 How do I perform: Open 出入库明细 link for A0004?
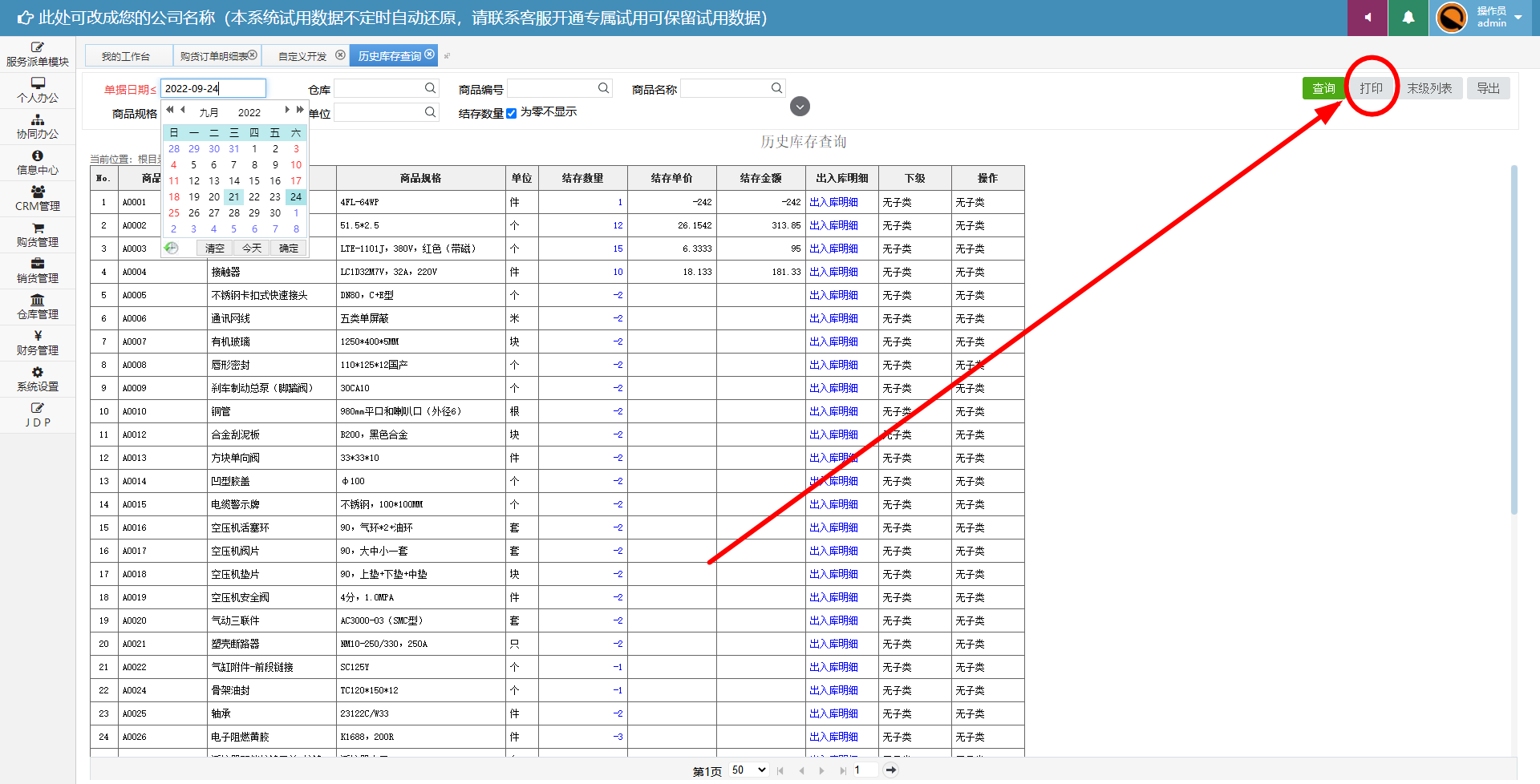pos(833,272)
